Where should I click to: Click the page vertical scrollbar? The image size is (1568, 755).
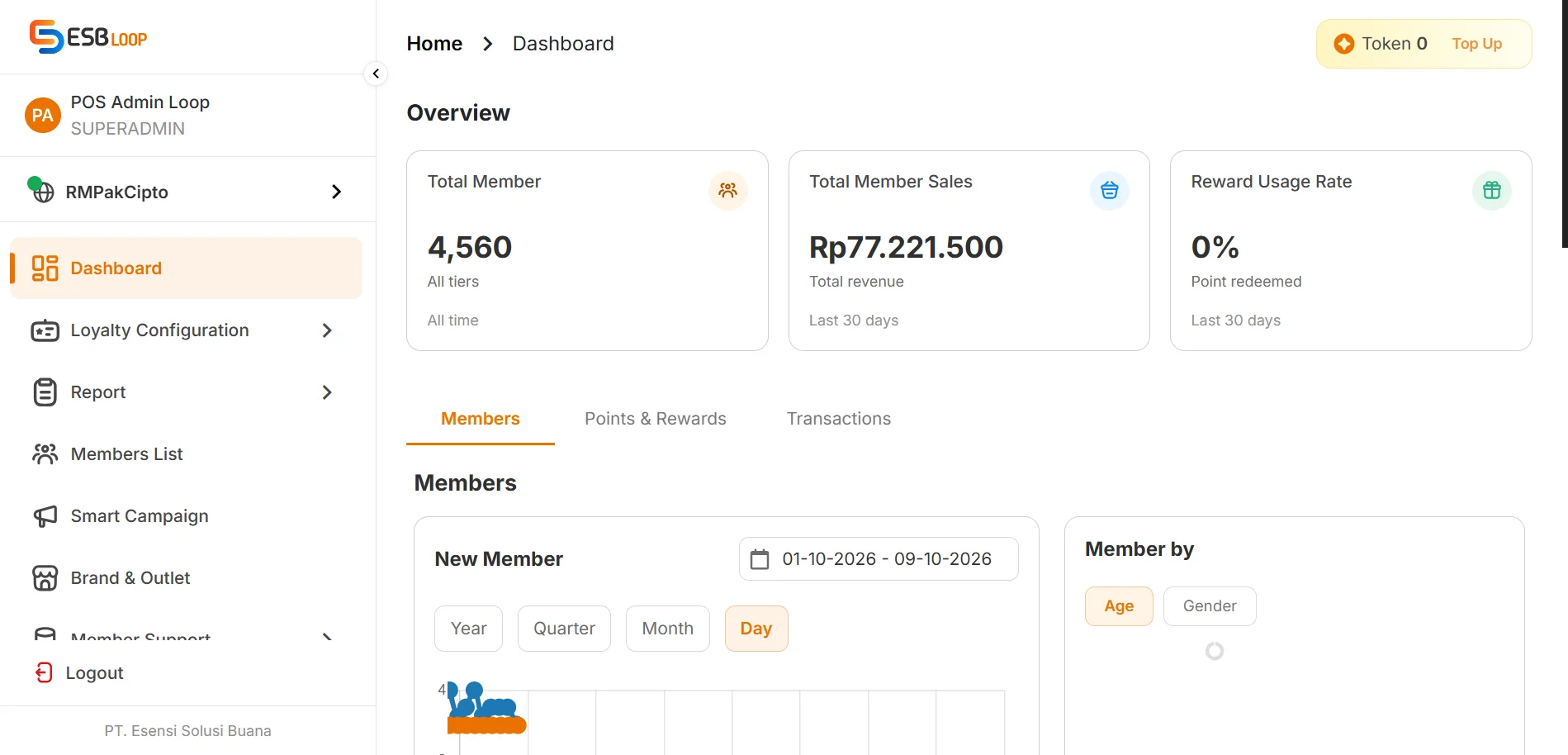[1564, 124]
